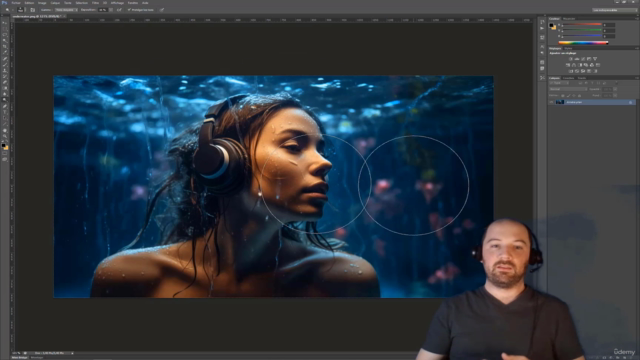Add a Vibrance adjustment from Réglages panel
This screenshot has width=640, height=360.
(x=595, y=59)
